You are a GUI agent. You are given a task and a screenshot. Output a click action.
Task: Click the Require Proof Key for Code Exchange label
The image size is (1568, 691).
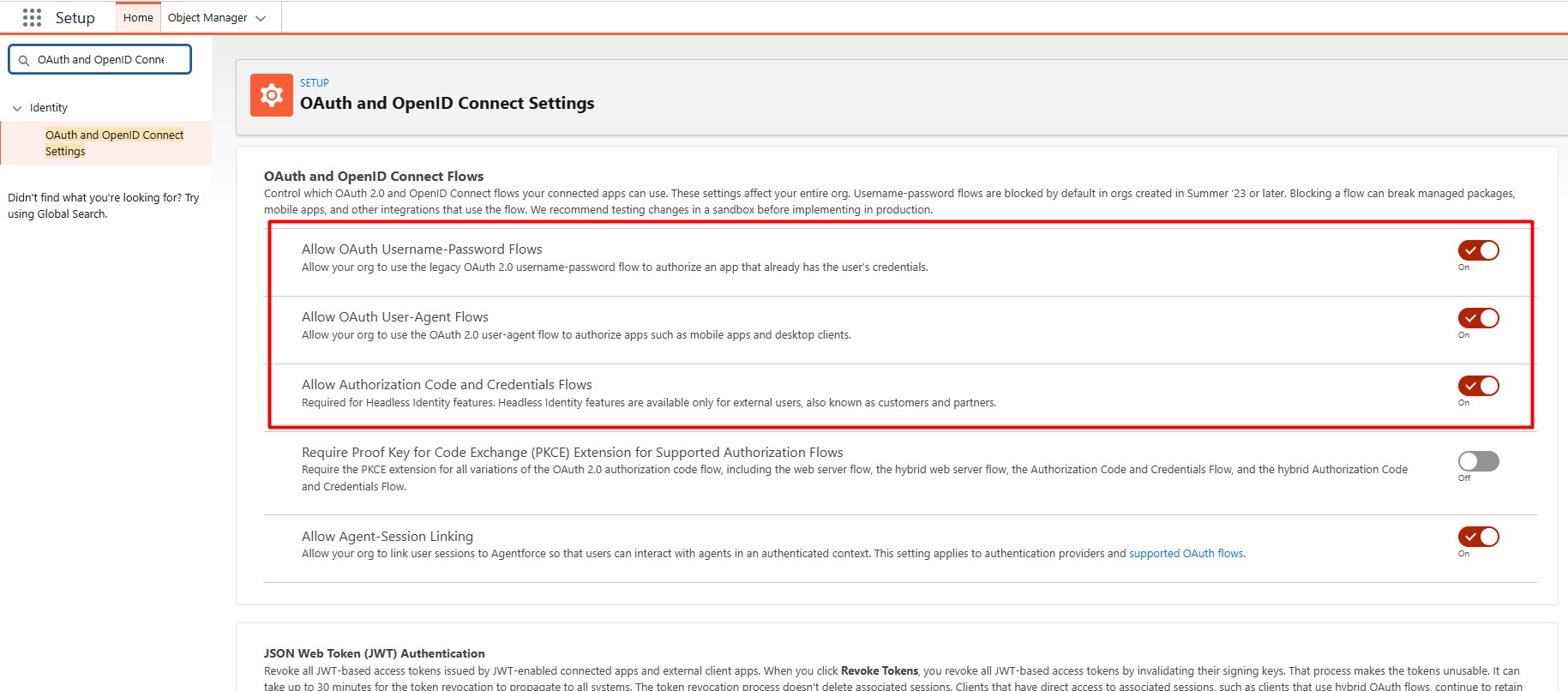(573, 453)
